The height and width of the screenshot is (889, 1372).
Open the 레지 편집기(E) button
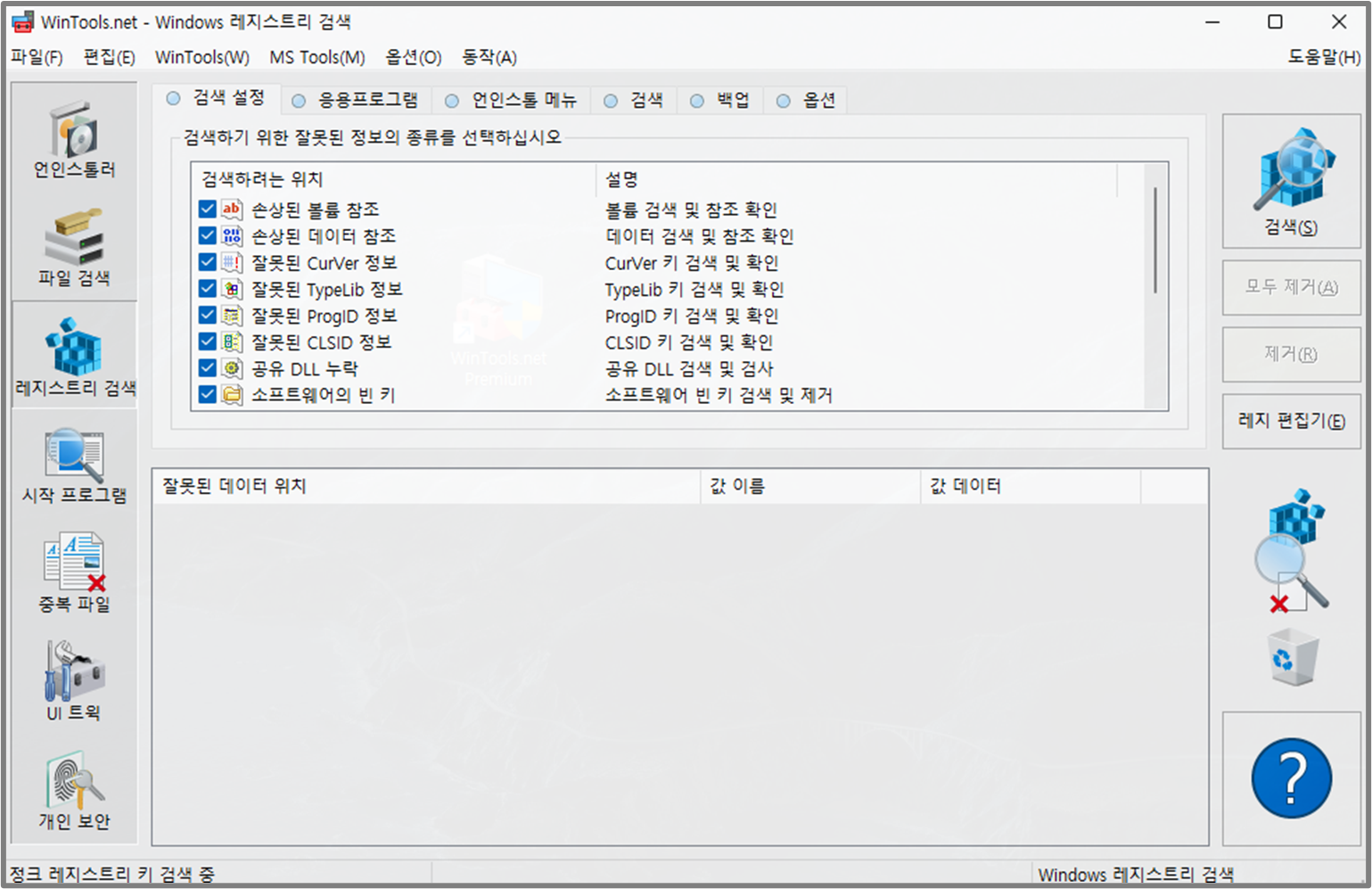pyautogui.click(x=1291, y=421)
